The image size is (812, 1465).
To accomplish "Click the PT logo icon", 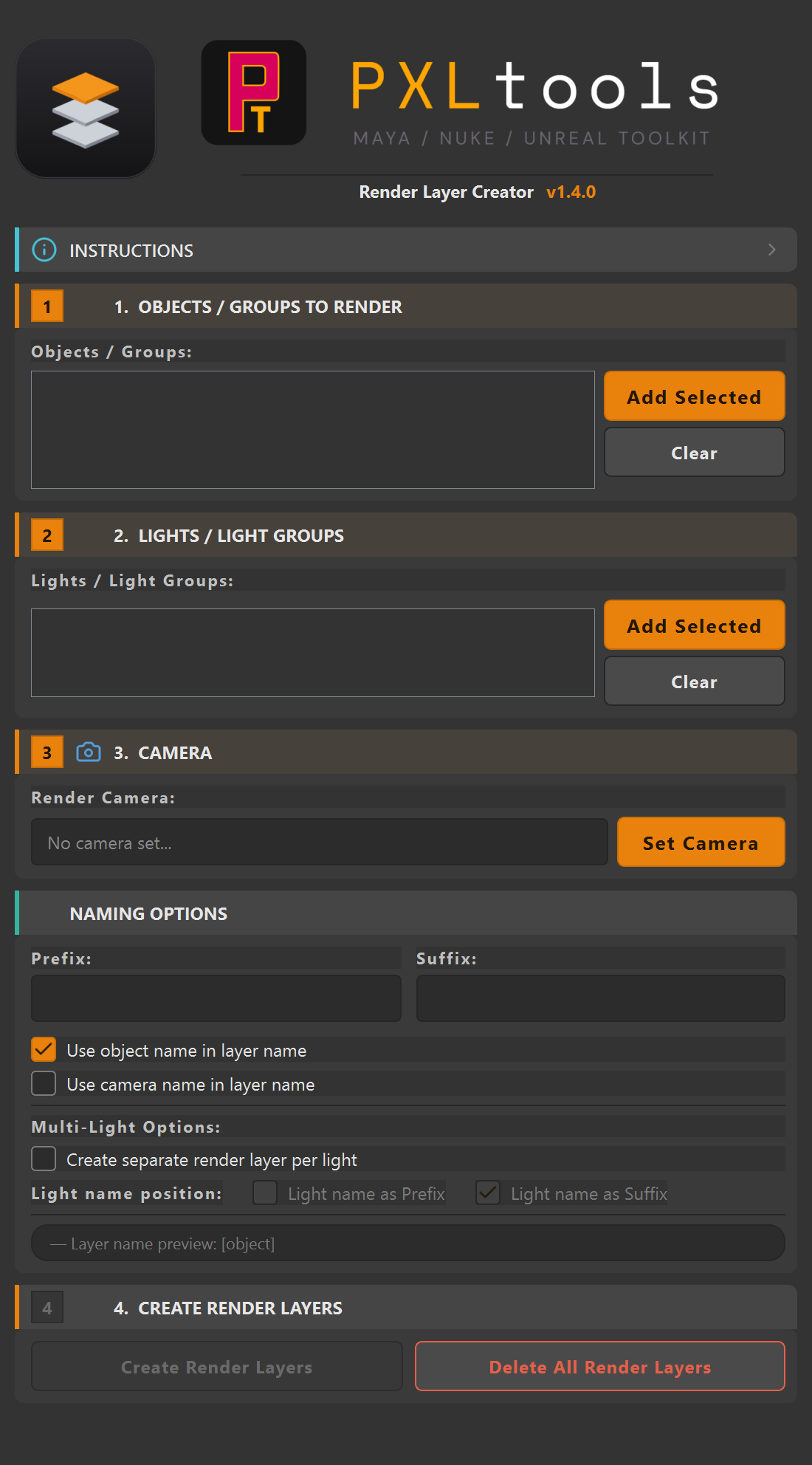I will 254,92.
